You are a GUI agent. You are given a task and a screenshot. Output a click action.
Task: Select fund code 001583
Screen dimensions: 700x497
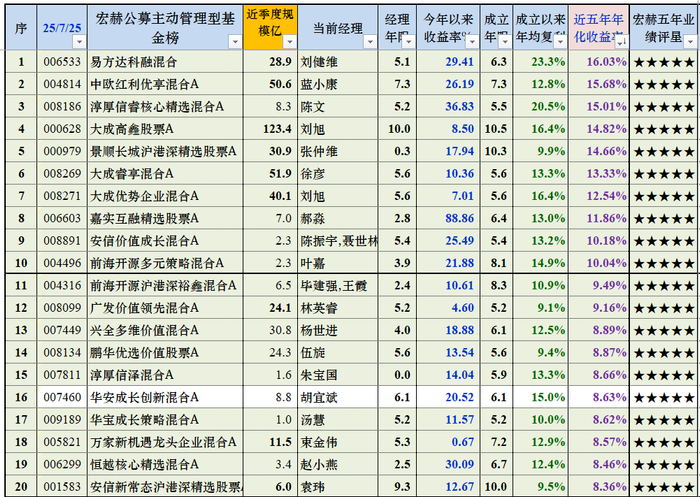[62, 486]
